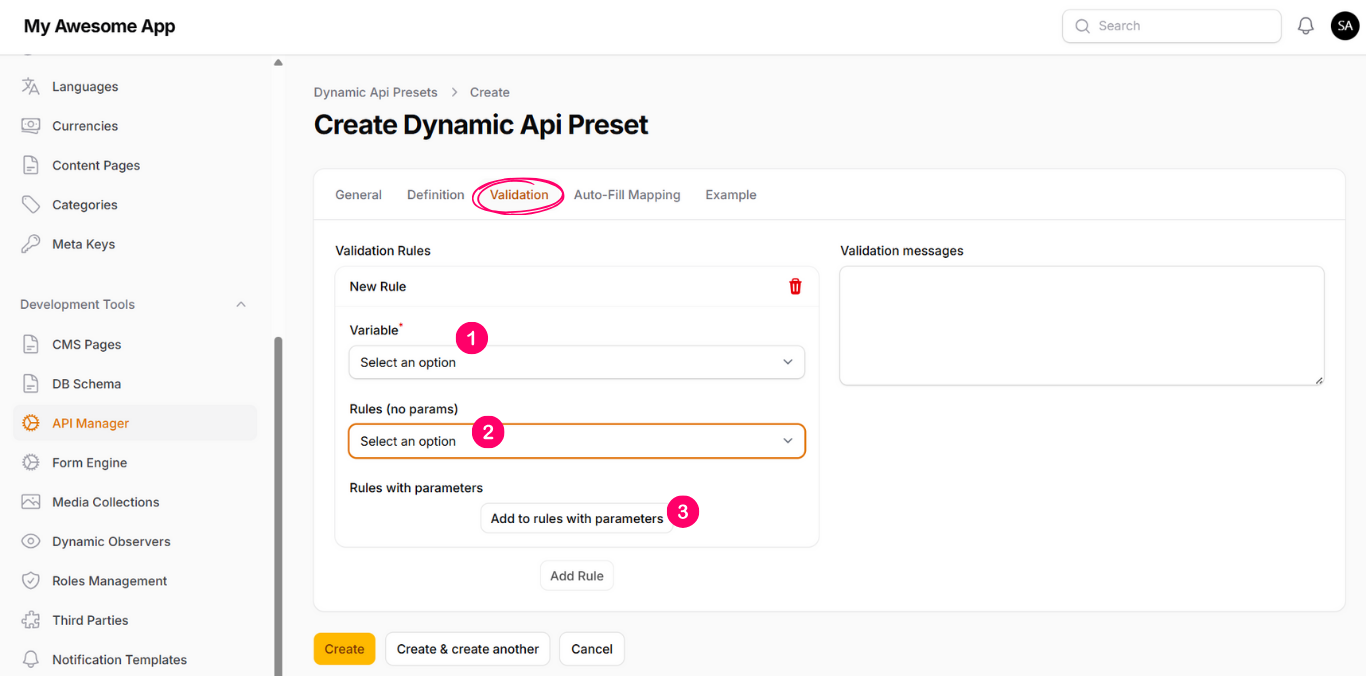This screenshot has width=1366, height=676.
Task: Open Media Collections sidebar item
Action: coord(105,502)
